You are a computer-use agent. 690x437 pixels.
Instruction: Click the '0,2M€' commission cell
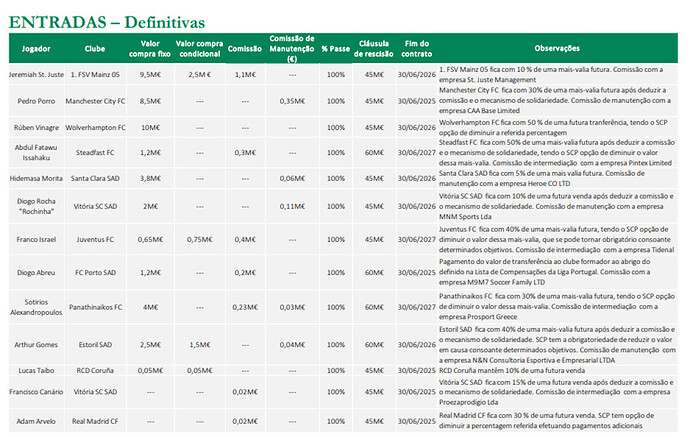pos(245,272)
